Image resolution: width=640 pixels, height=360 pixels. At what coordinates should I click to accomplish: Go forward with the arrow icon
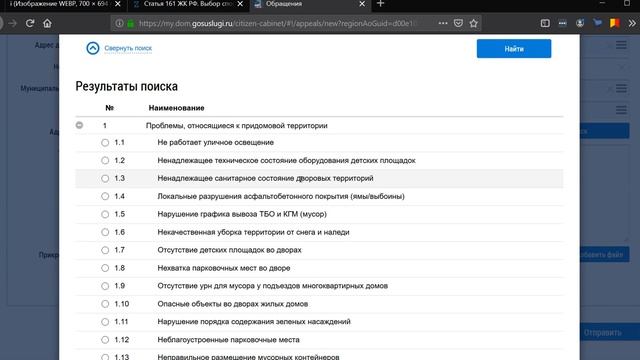13,23
